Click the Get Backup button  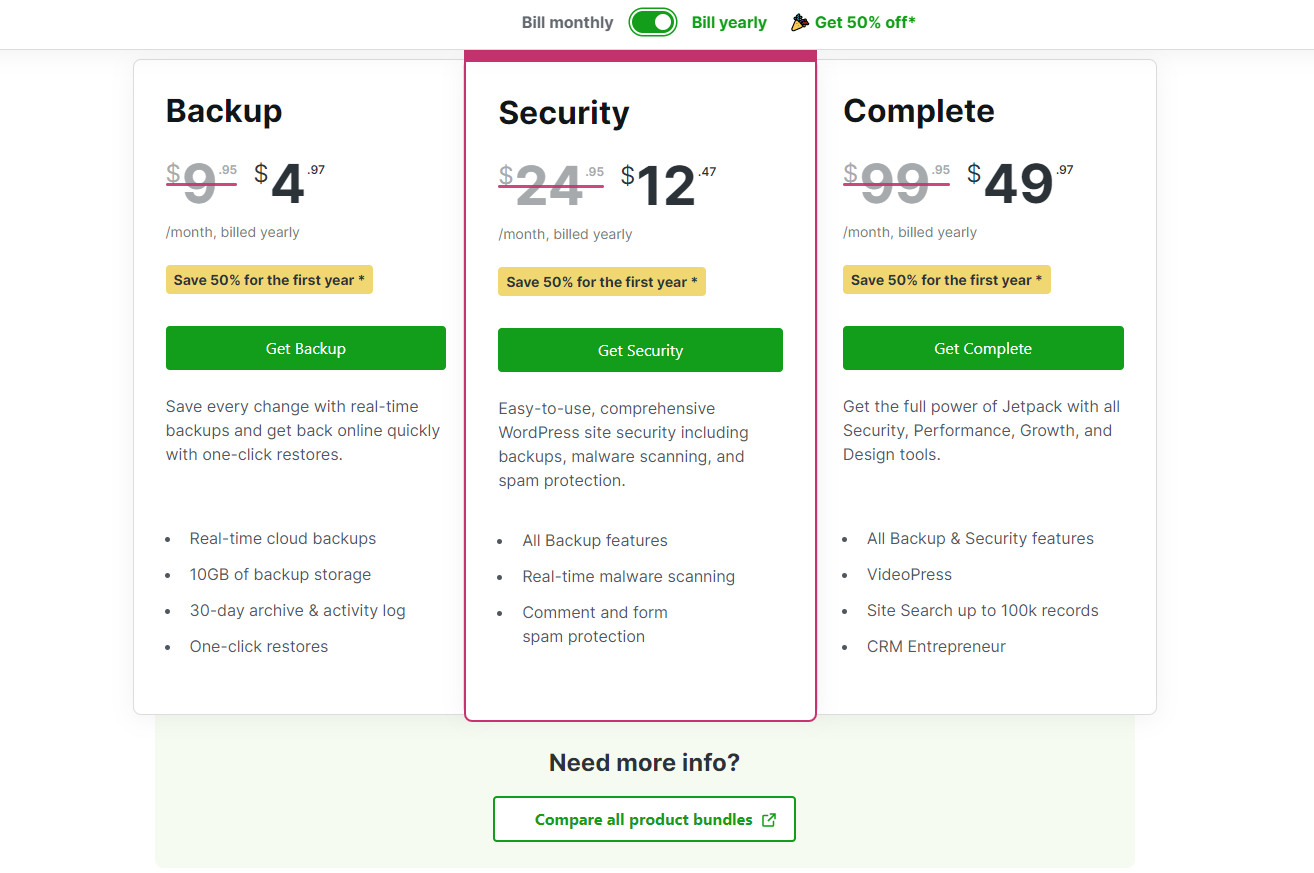coord(305,348)
